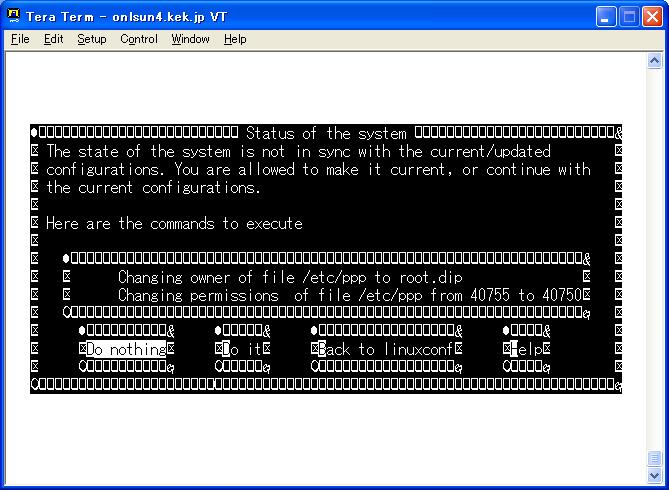Close the Tera Term window
The width and height of the screenshot is (669, 490).
pyautogui.click(x=652, y=17)
